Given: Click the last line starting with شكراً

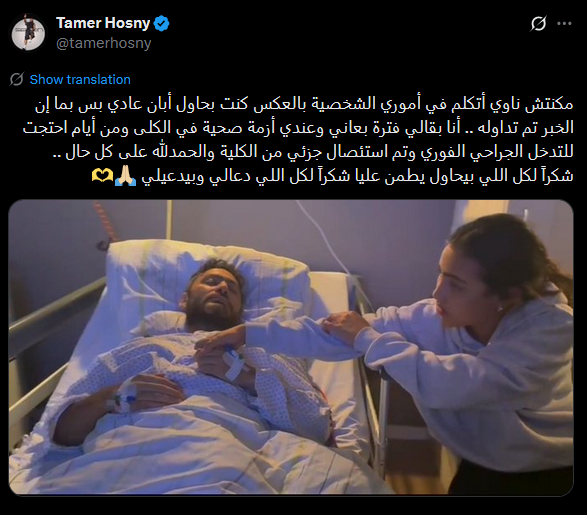Looking at the screenshot, I should [x=332, y=176].
